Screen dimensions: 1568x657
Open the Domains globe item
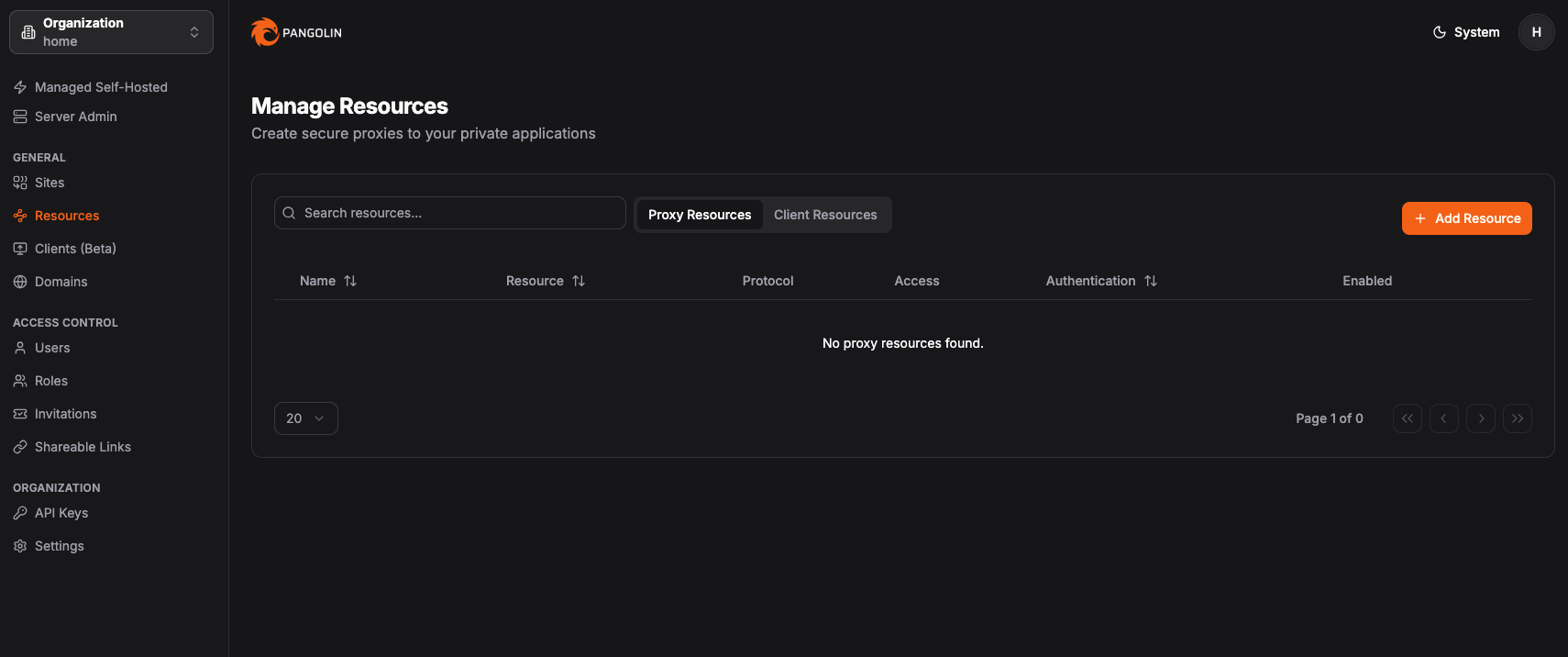61,282
